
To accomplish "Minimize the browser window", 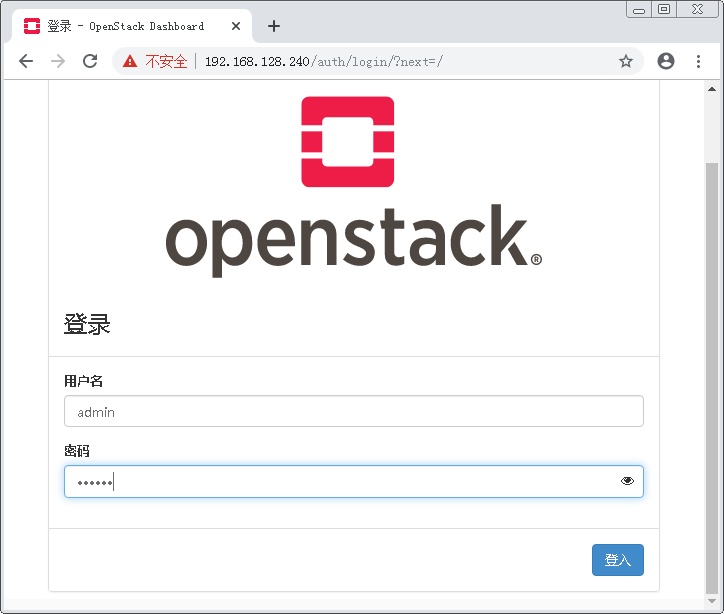I will [x=639, y=9].
